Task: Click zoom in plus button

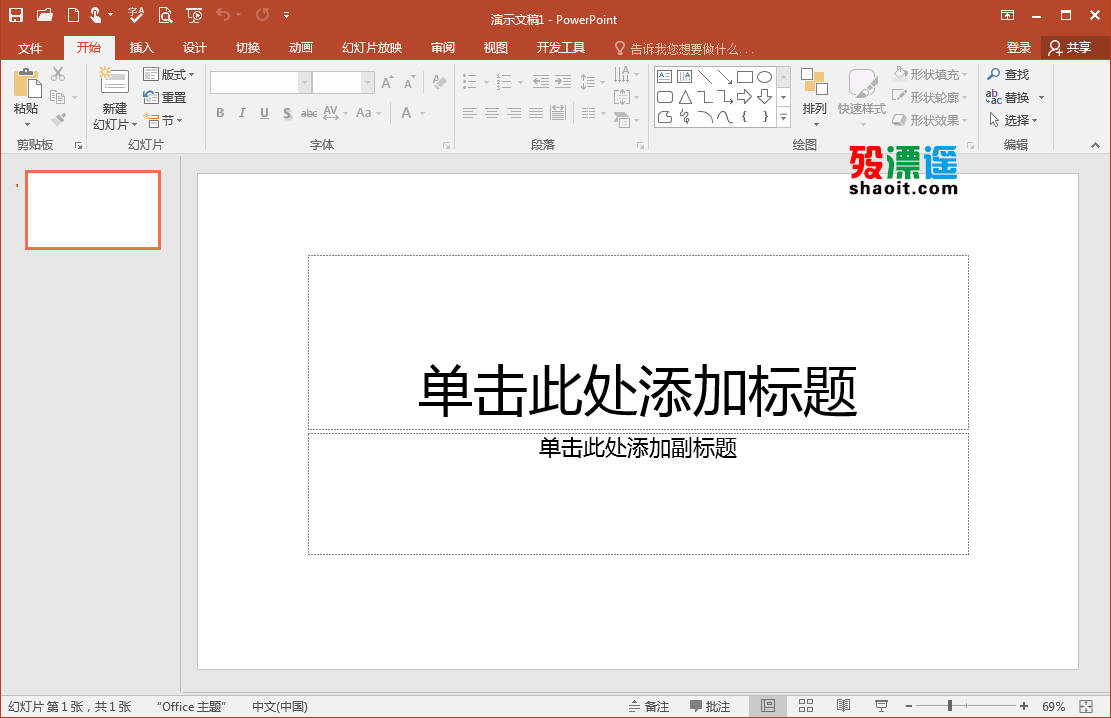Action: [x=1024, y=706]
